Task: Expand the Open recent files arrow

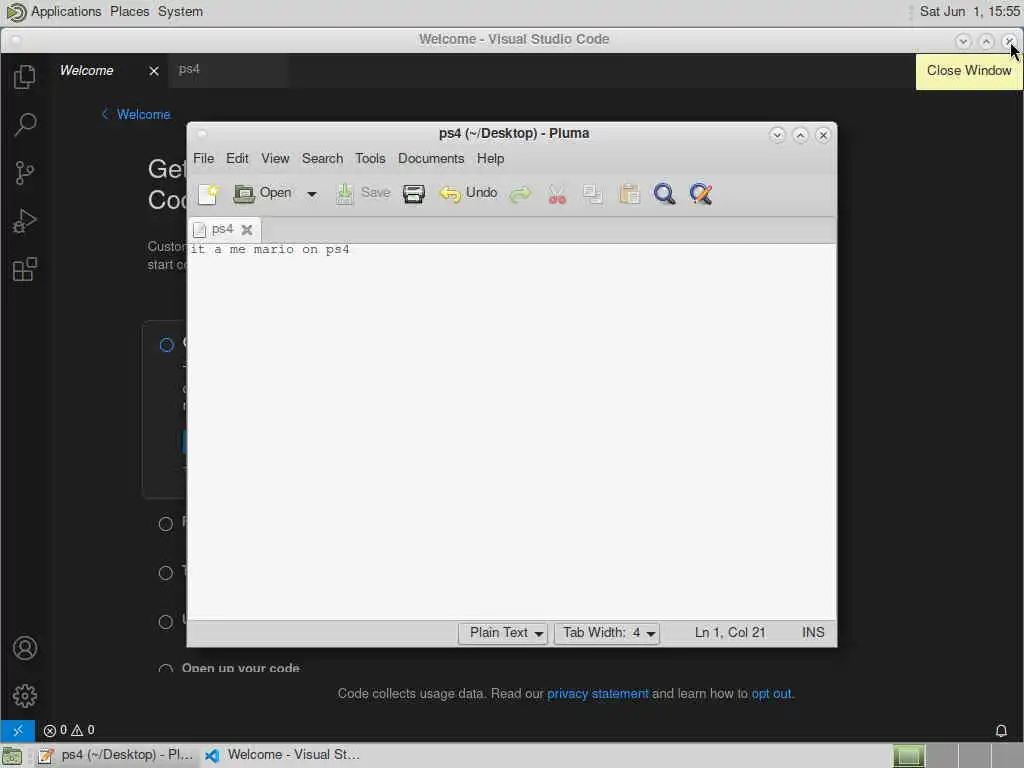Action: pos(312,194)
